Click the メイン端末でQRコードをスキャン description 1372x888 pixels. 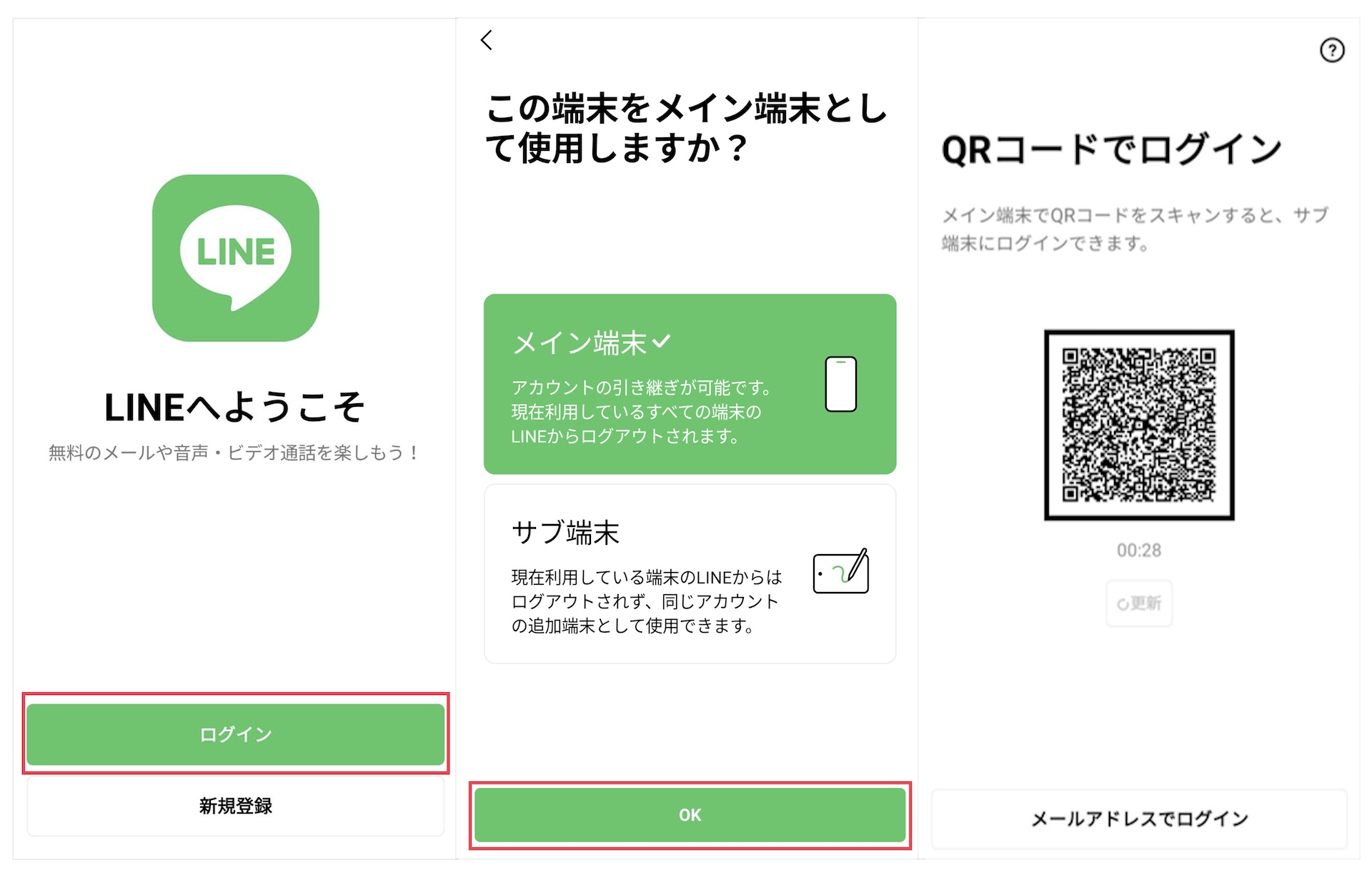coord(1135,229)
